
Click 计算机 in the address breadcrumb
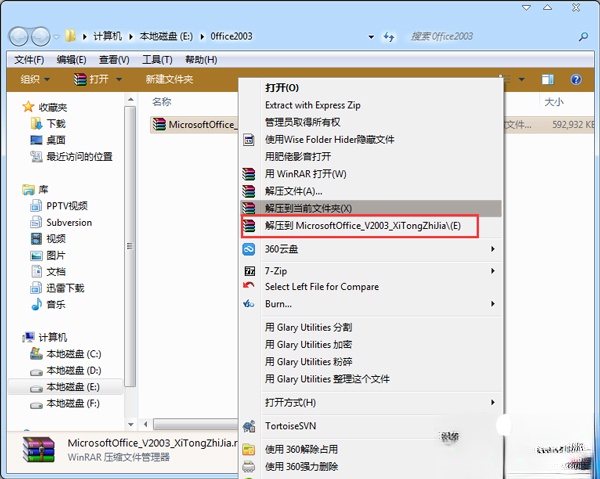108,36
